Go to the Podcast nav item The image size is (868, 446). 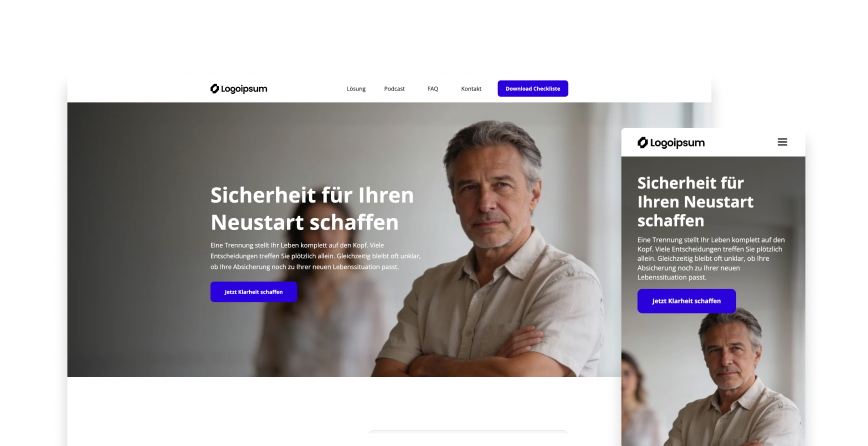394,89
